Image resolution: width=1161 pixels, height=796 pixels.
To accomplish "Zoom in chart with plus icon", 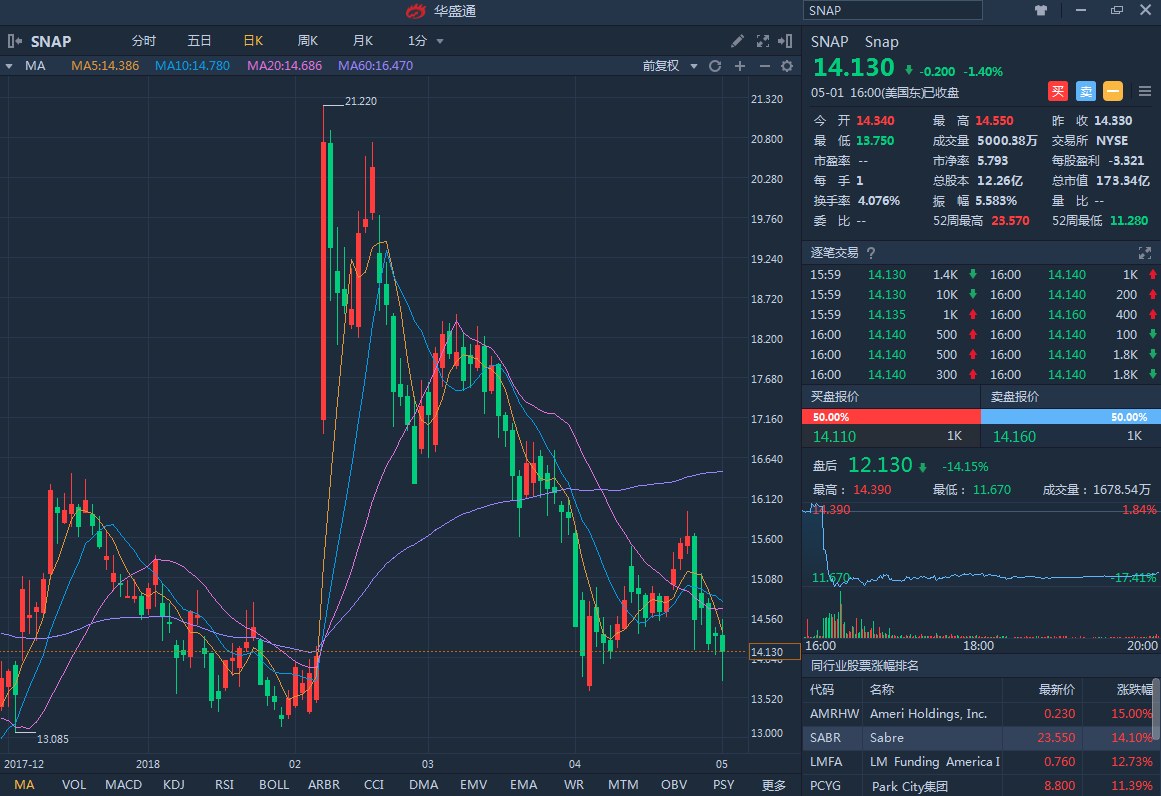I will pyautogui.click(x=740, y=66).
